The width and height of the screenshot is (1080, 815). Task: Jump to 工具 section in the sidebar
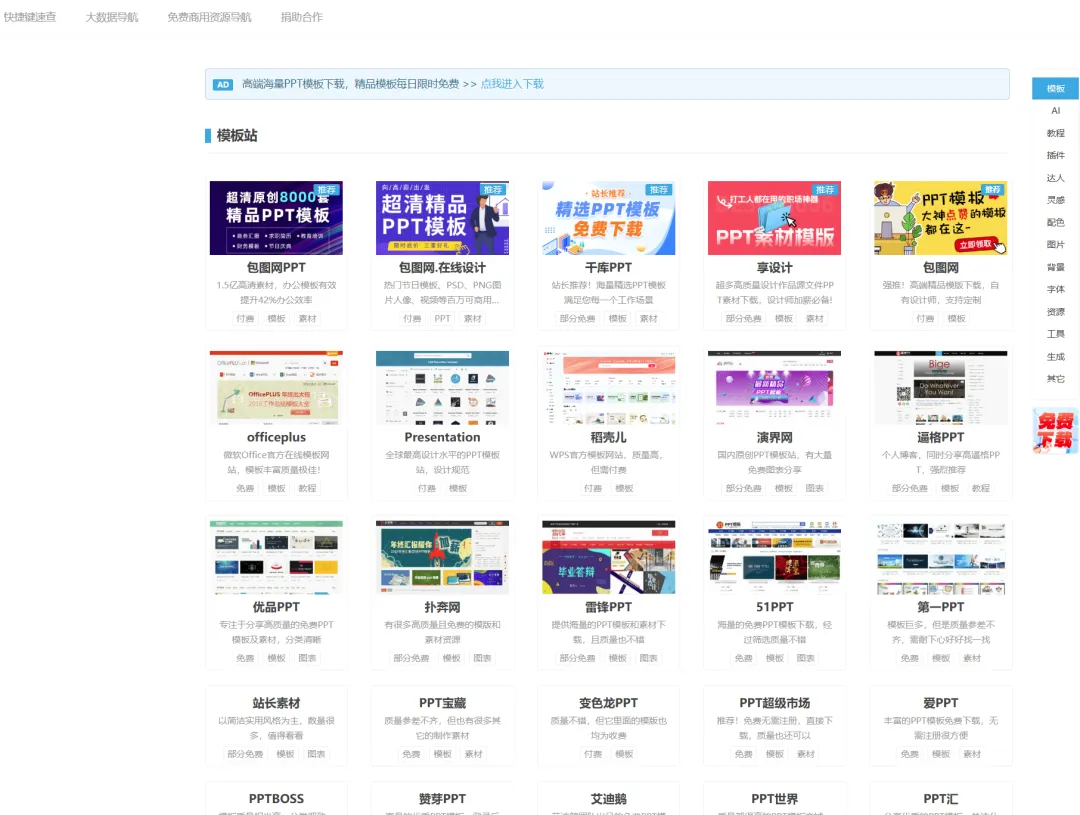tap(1055, 334)
